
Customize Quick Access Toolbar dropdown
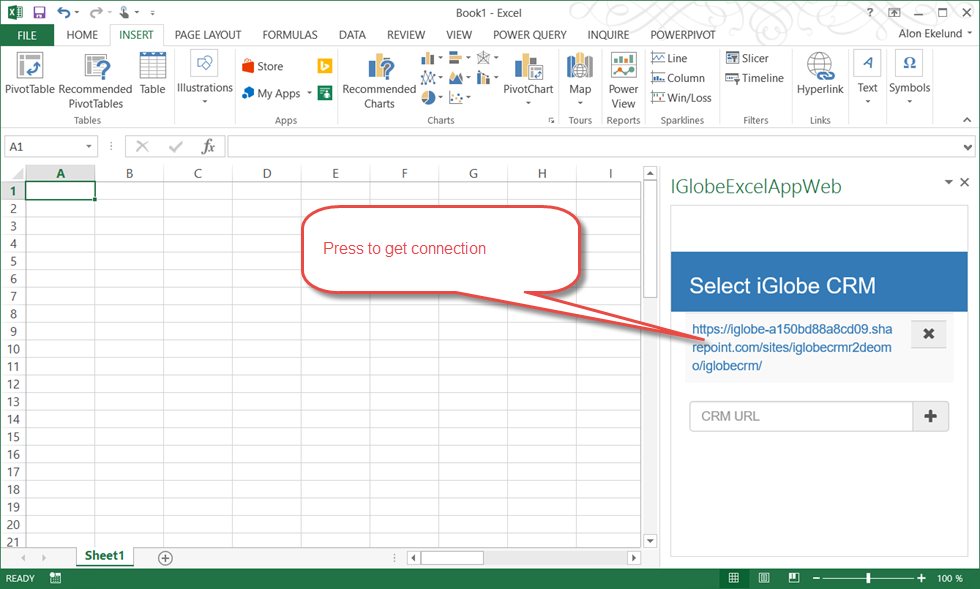(152, 13)
